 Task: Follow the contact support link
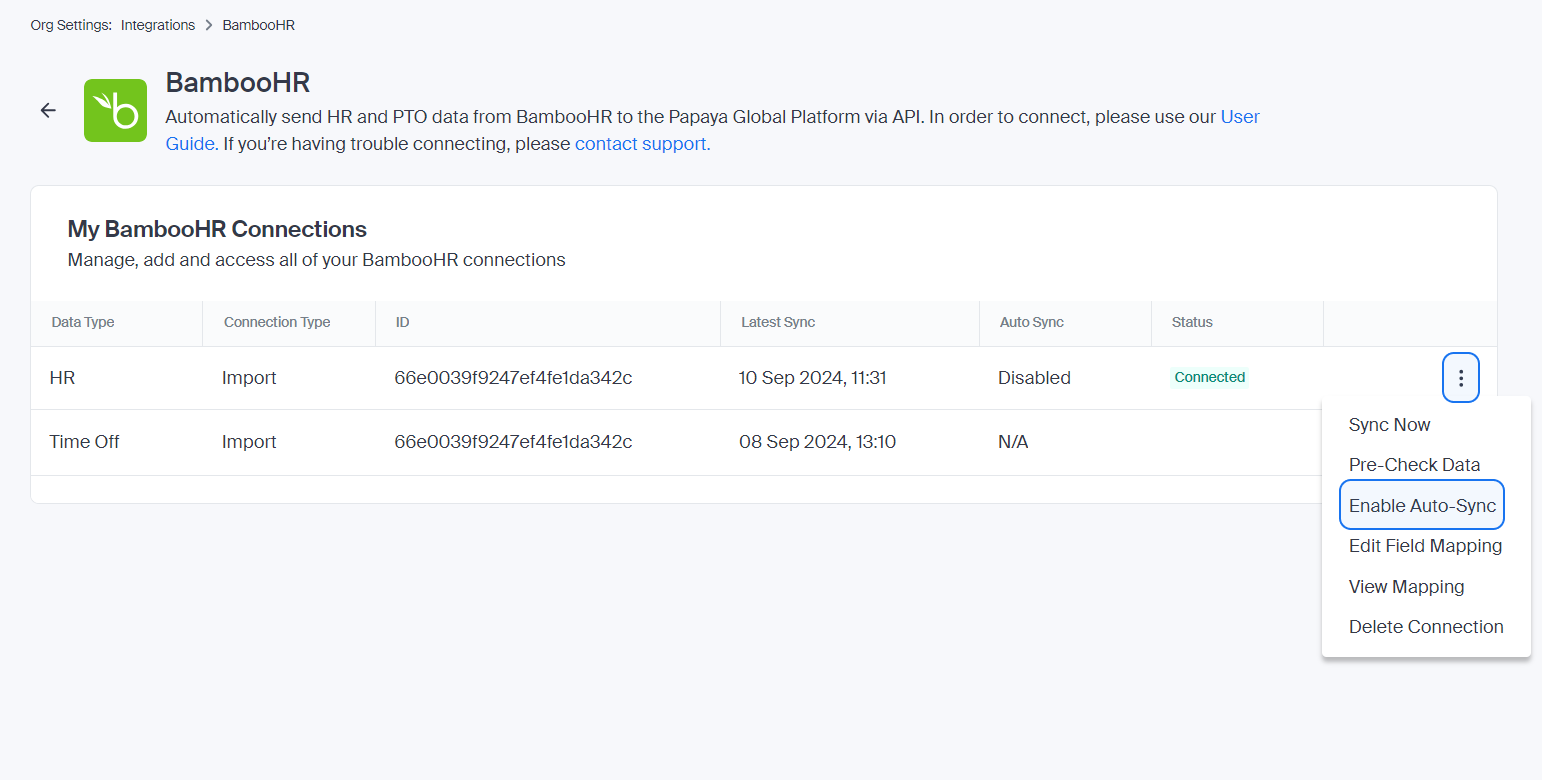point(642,144)
